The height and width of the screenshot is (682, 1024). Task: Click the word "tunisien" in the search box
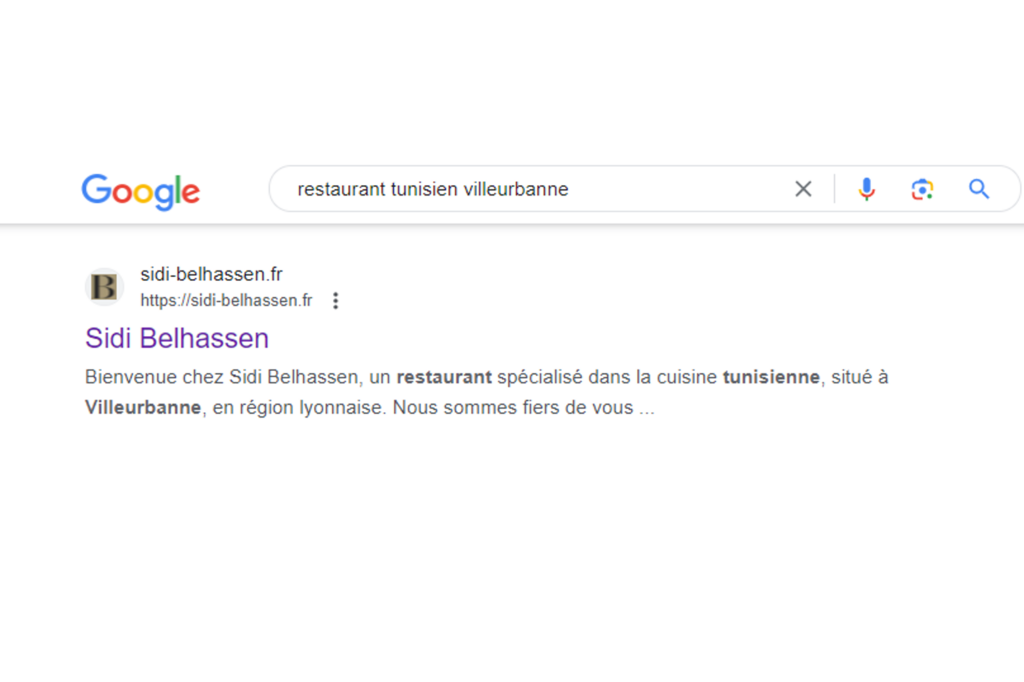tap(424, 189)
